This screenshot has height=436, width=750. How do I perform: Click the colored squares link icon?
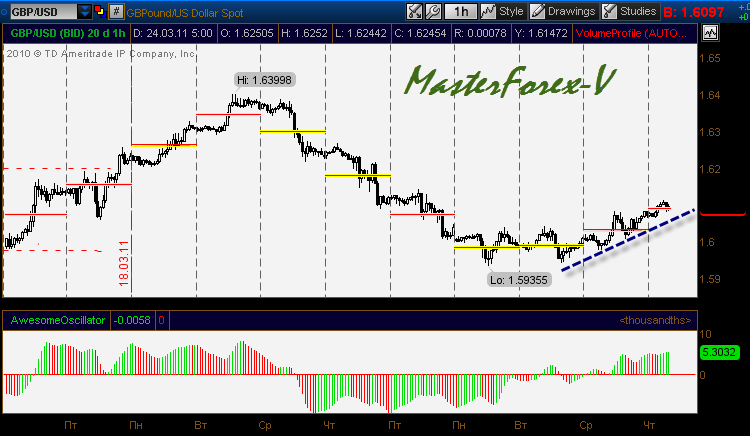point(100,11)
